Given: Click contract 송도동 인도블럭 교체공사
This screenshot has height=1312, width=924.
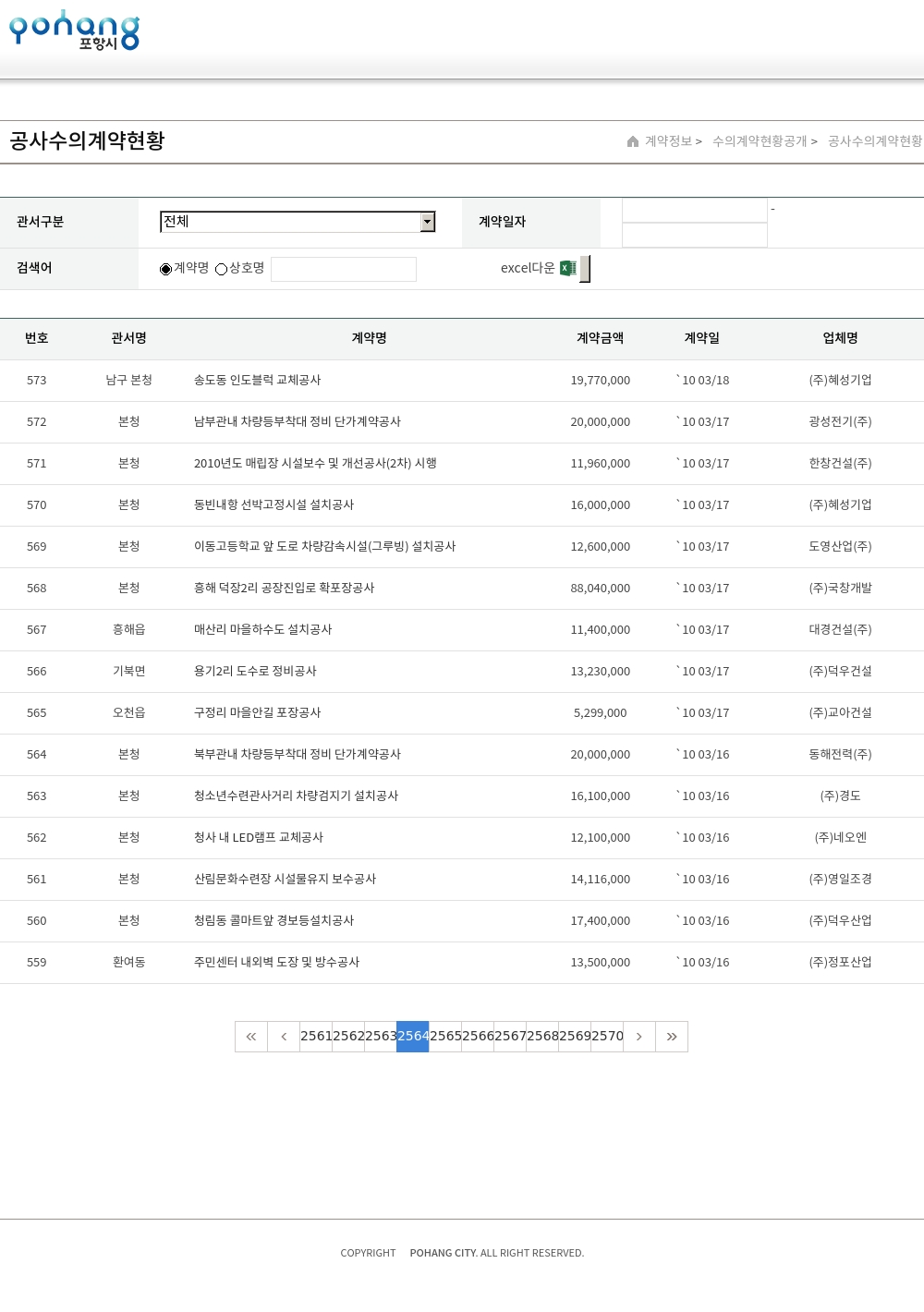Looking at the screenshot, I should coord(258,381).
